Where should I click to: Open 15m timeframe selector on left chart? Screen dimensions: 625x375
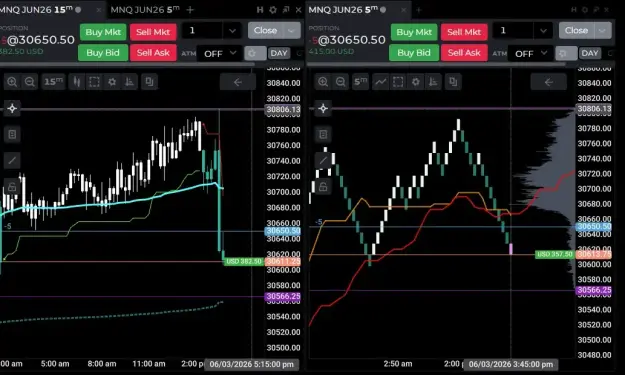53,82
